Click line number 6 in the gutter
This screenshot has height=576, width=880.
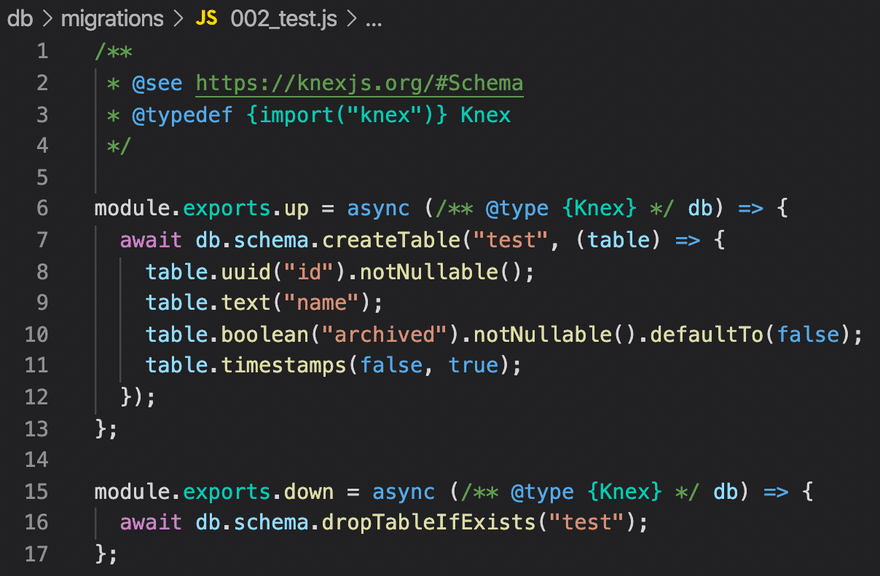point(41,208)
